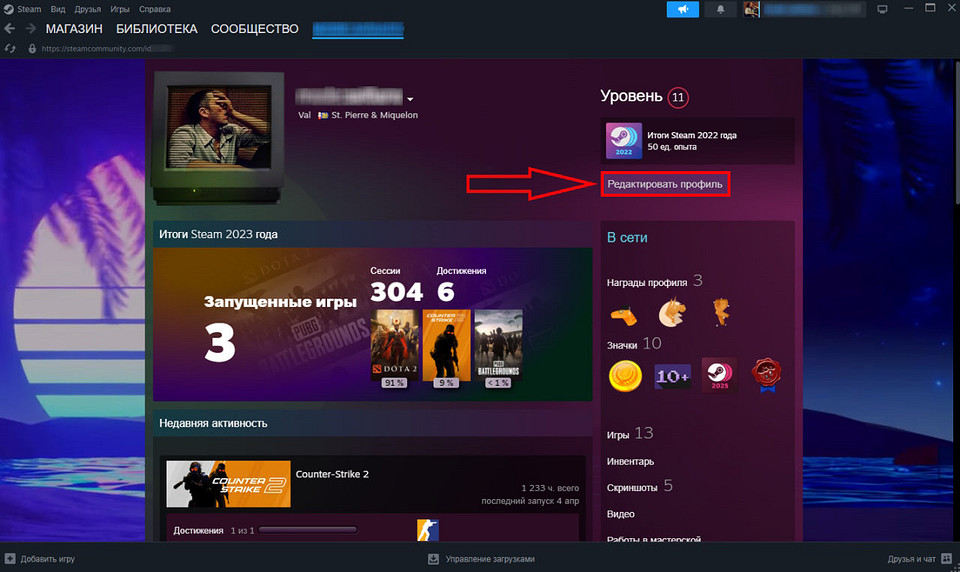Open the Друзья menu
960x572 pixels.
coord(88,9)
